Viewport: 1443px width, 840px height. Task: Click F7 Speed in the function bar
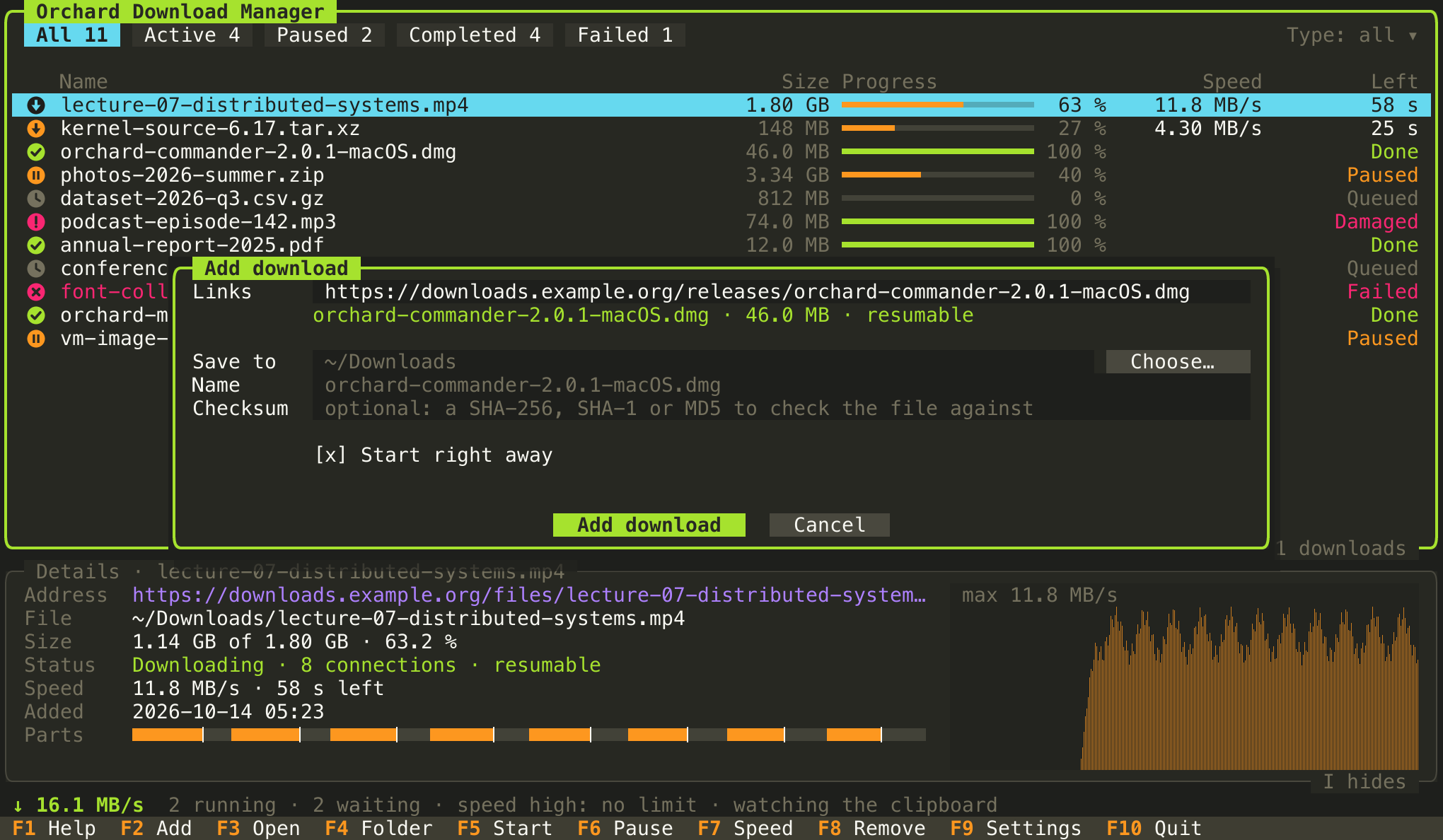tap(746, 829)
